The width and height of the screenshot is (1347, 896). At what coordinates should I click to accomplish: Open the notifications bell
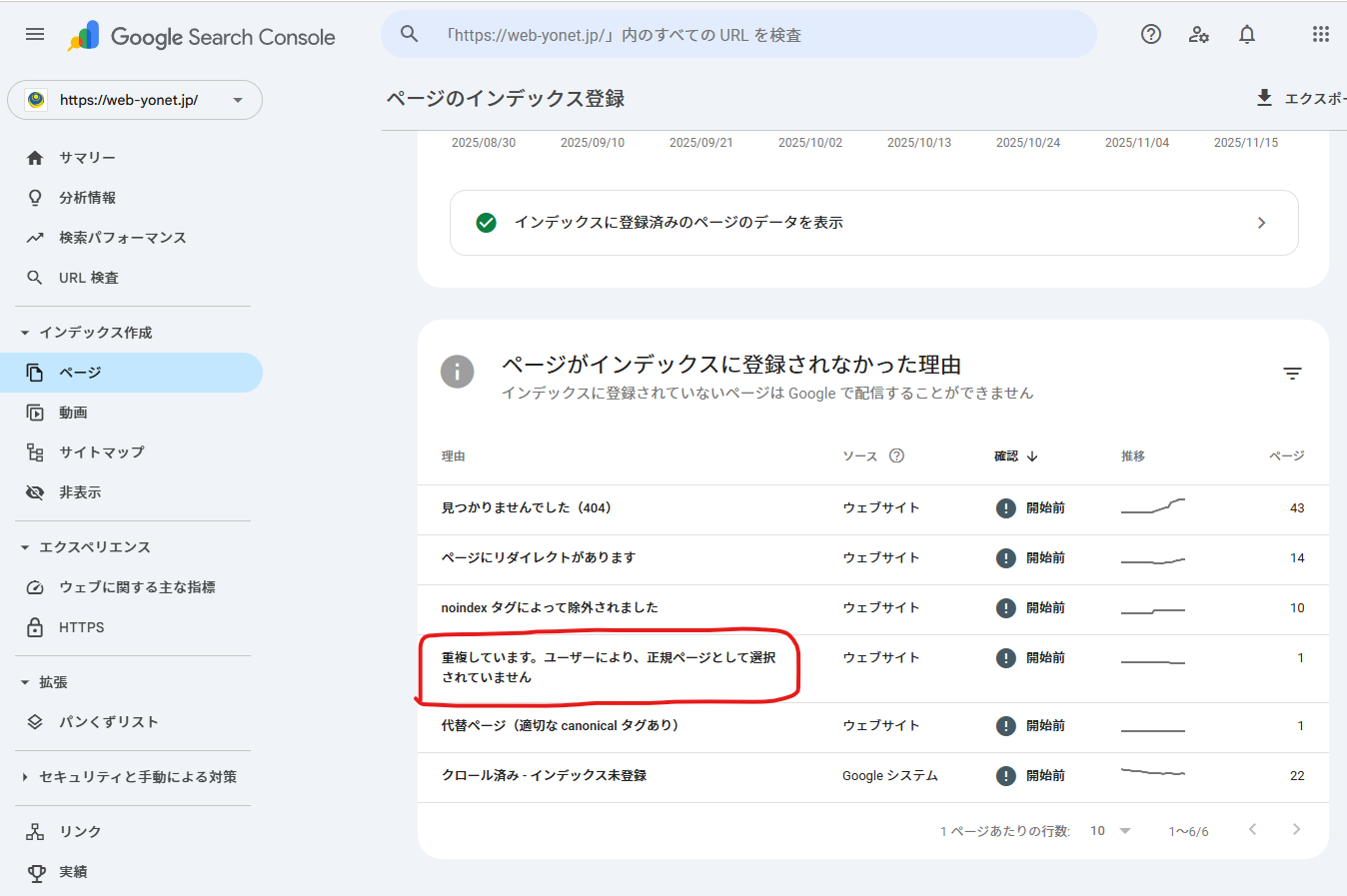tap(1247, 34)
